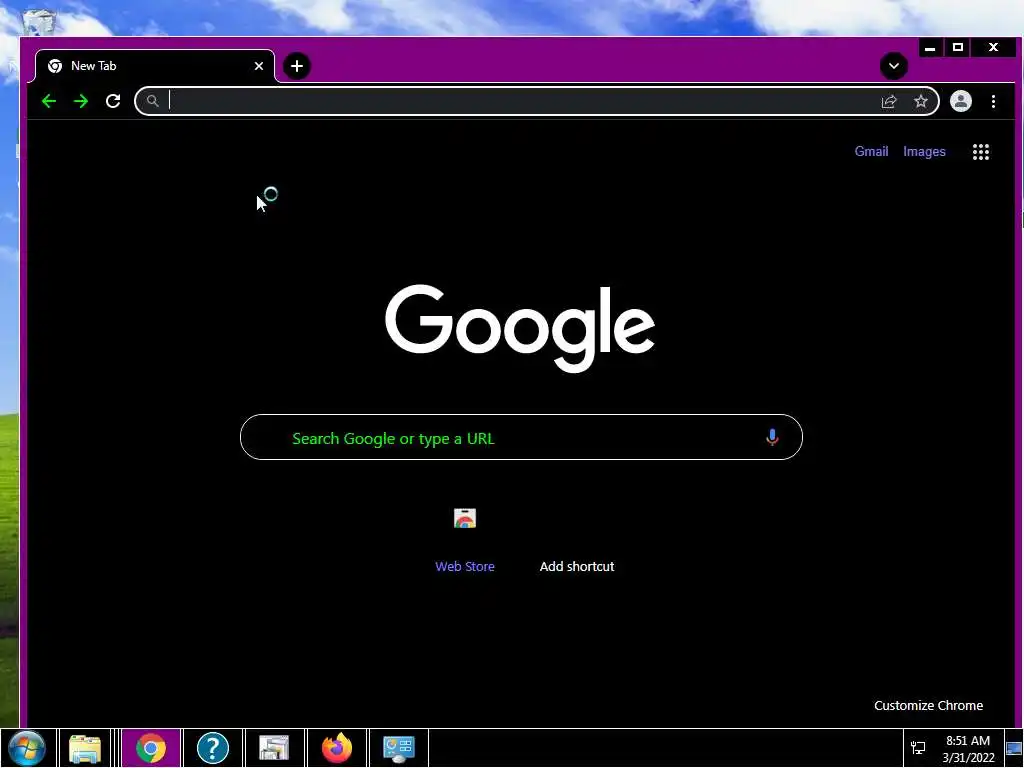The height and width of the screenshot is (768, 1024).
Task: Go back using the green back arrow
Action: [49, 101]
